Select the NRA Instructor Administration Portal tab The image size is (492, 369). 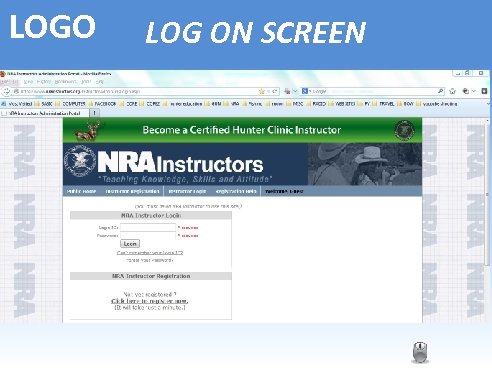[x=45, y=113]
